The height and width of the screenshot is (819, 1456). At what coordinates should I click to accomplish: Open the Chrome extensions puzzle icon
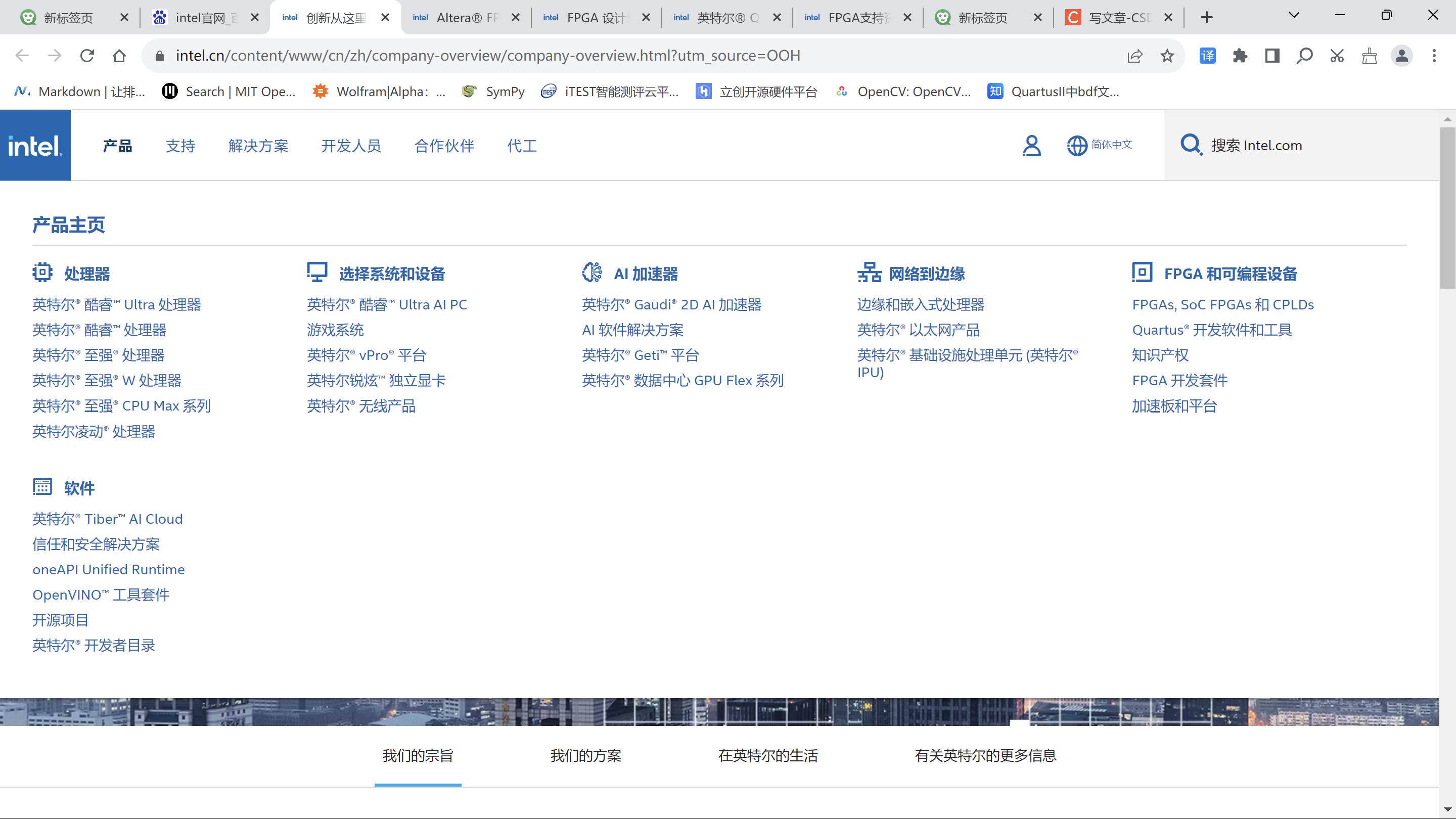click(1240, 56)
